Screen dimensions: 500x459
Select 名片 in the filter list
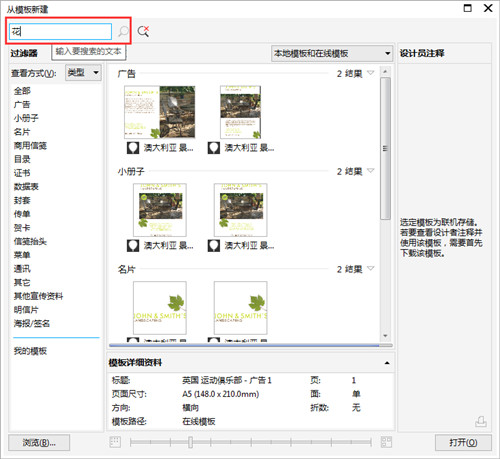click(22, 132)
